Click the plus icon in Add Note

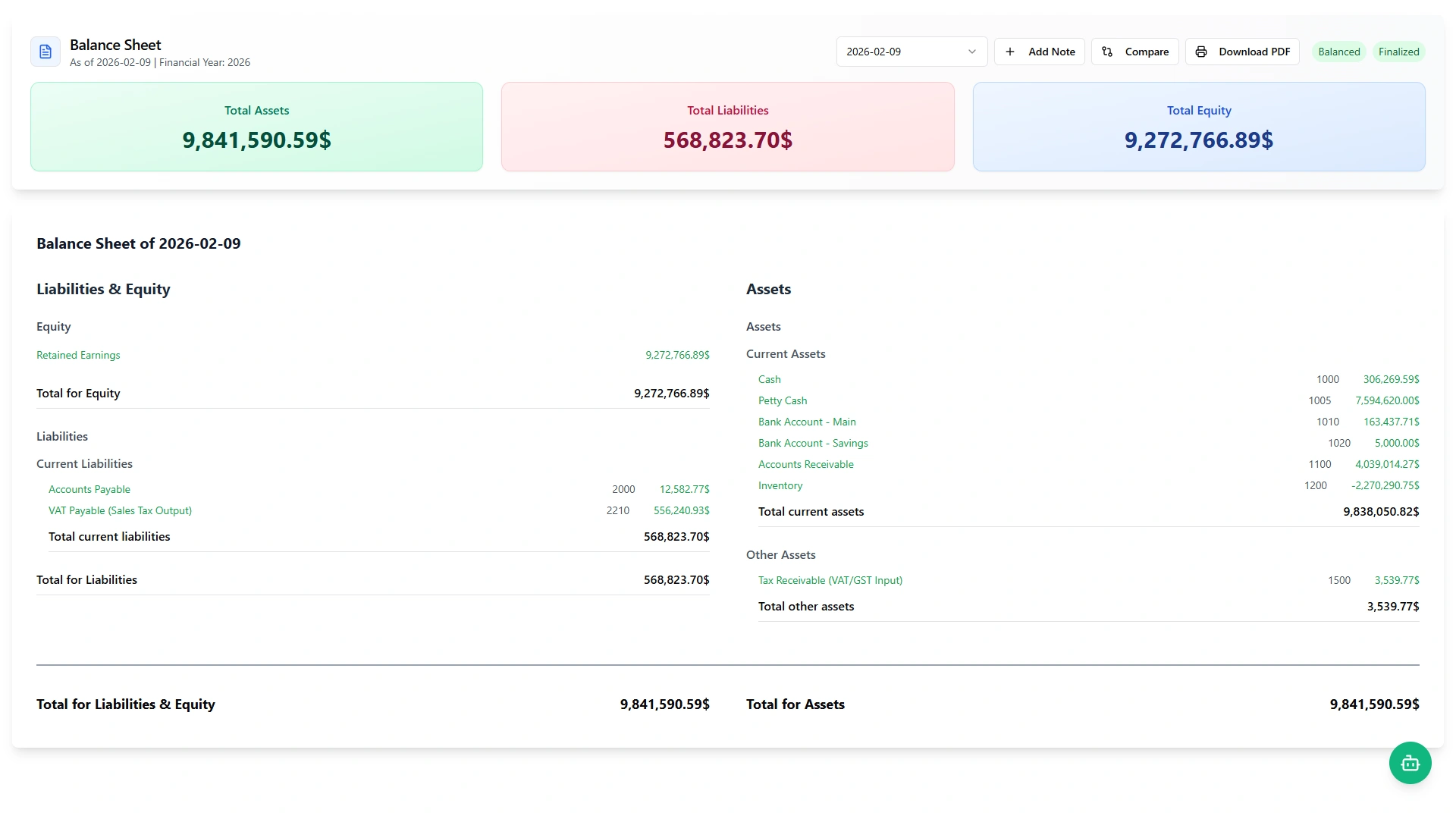click(x=1010, y=52)
